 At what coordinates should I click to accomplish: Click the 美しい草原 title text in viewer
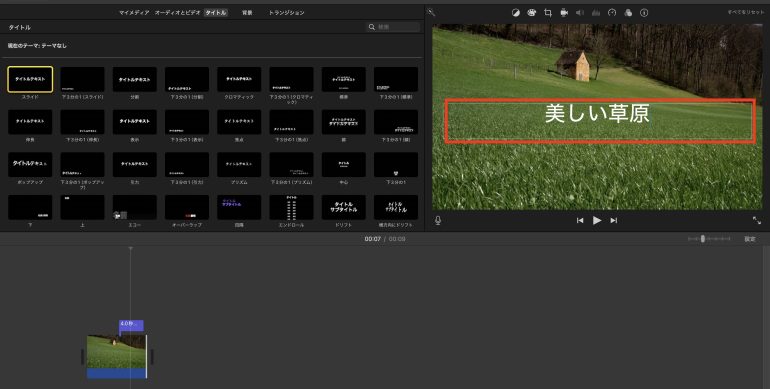coord(597,113)
